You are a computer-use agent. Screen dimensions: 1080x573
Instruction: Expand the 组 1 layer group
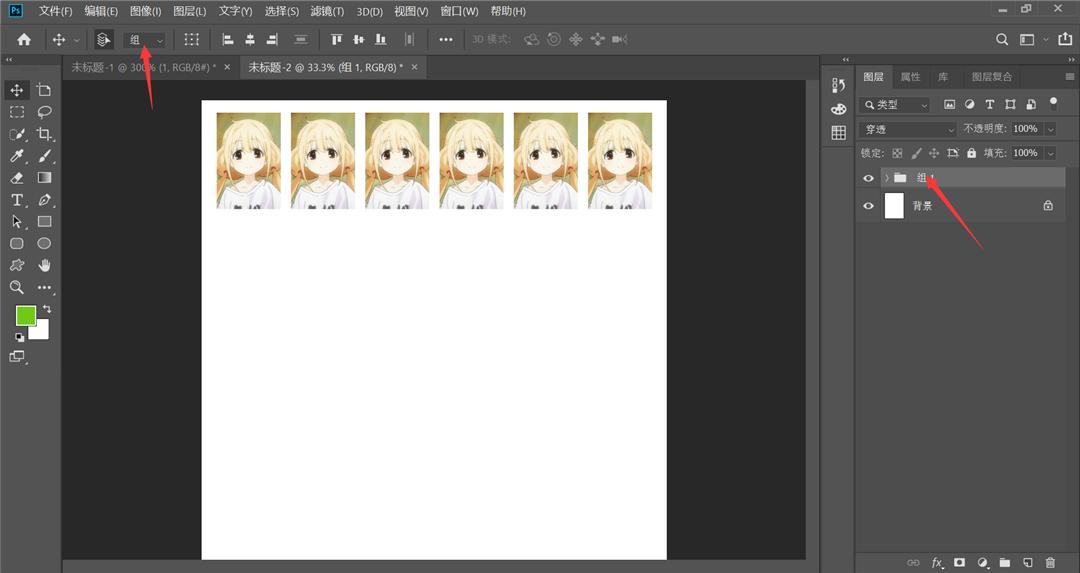[886, 178]
